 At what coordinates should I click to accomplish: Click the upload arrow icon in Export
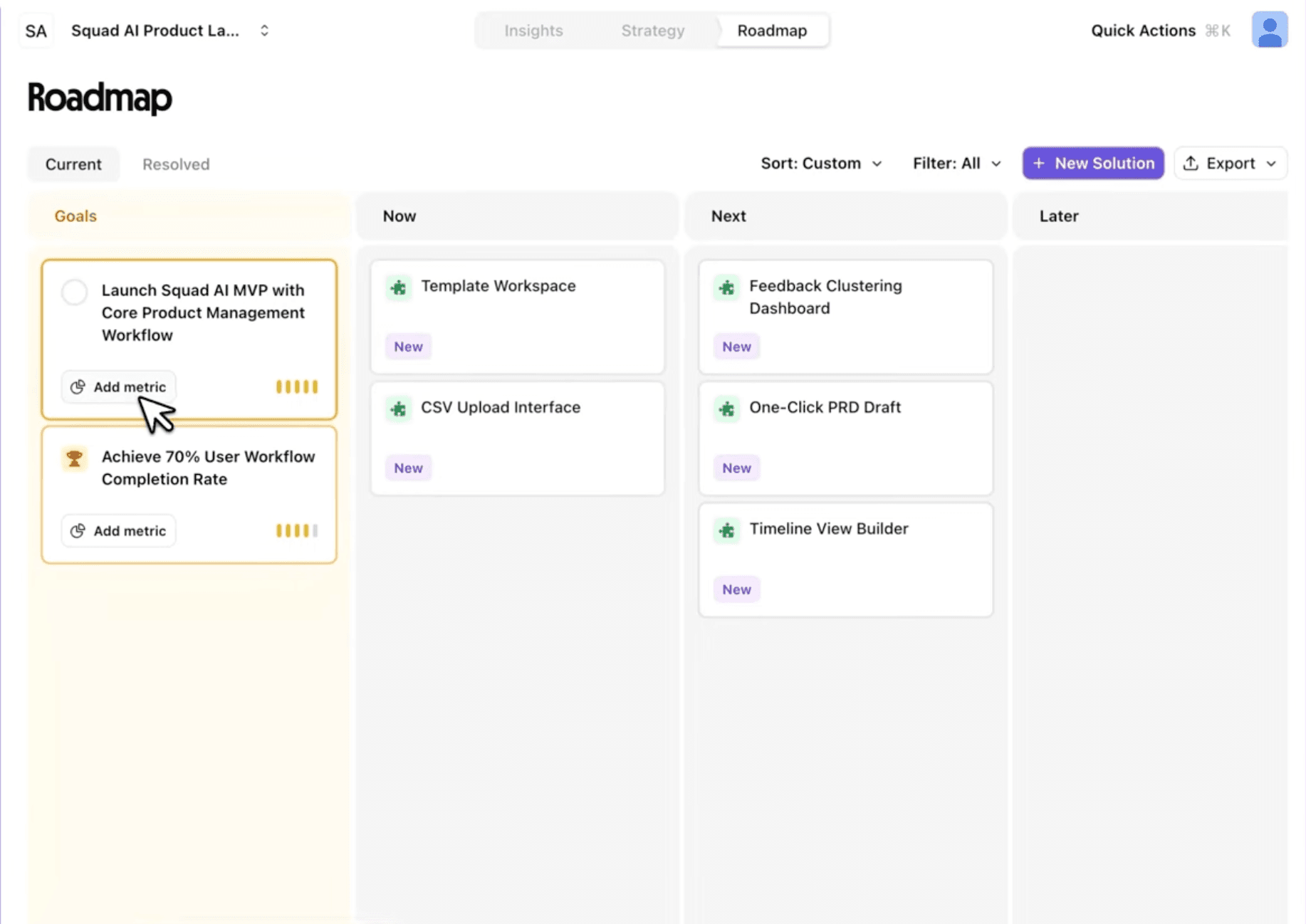point(1191,163)
